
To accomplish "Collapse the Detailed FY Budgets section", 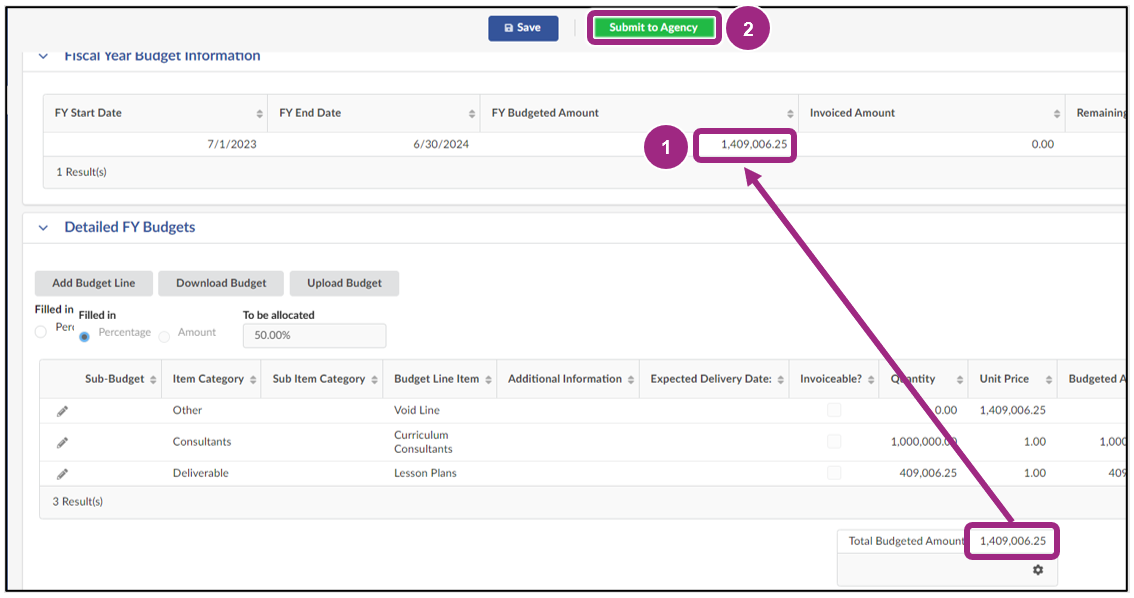I will point(43,228).
